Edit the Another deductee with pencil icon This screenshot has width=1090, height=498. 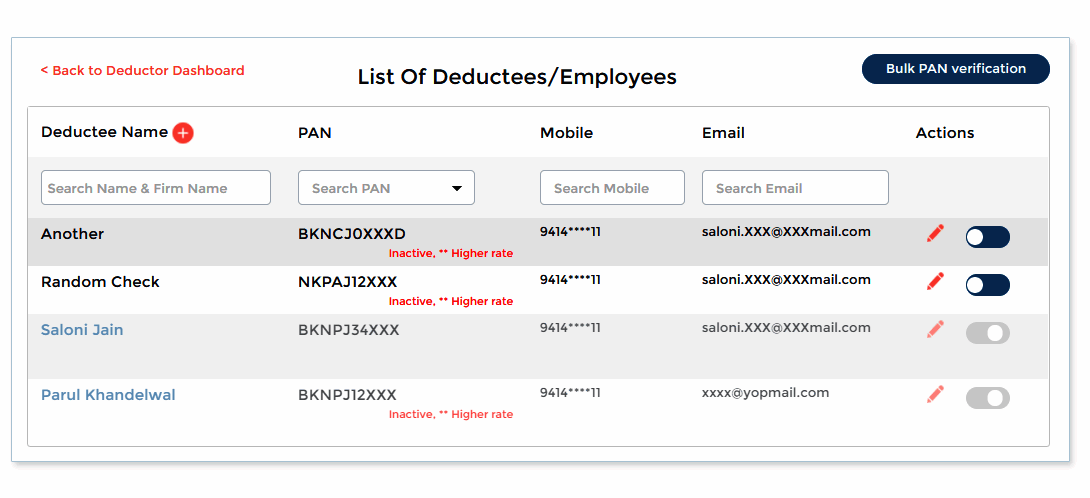pos(935,234)
